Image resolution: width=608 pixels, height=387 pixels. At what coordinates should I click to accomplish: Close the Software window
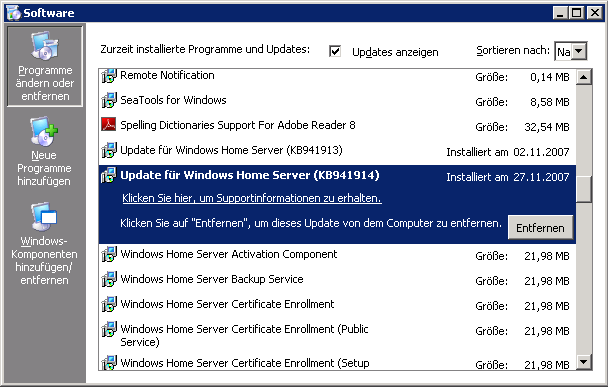[595, 13]
